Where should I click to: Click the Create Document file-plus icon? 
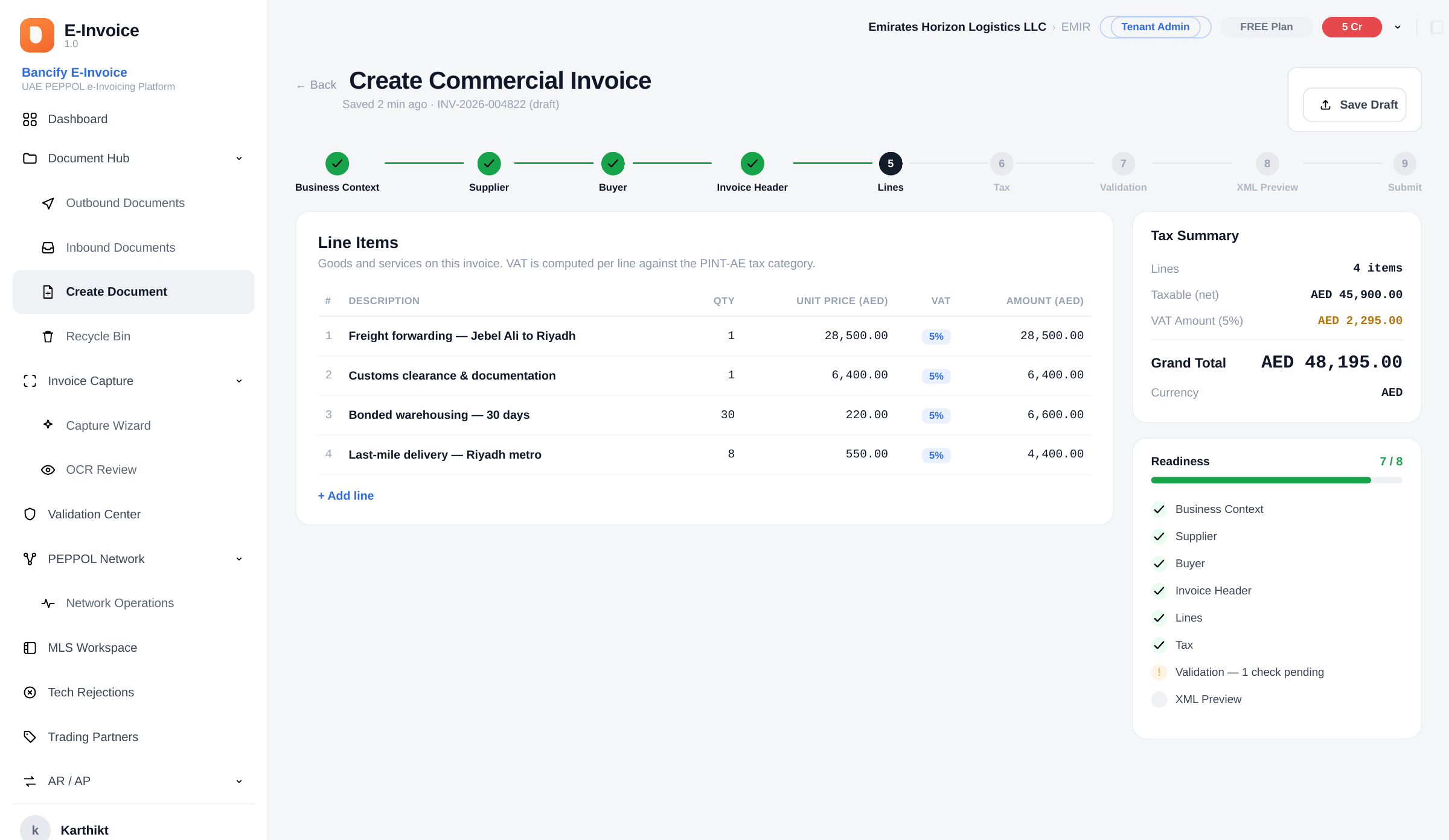(48, 292)
